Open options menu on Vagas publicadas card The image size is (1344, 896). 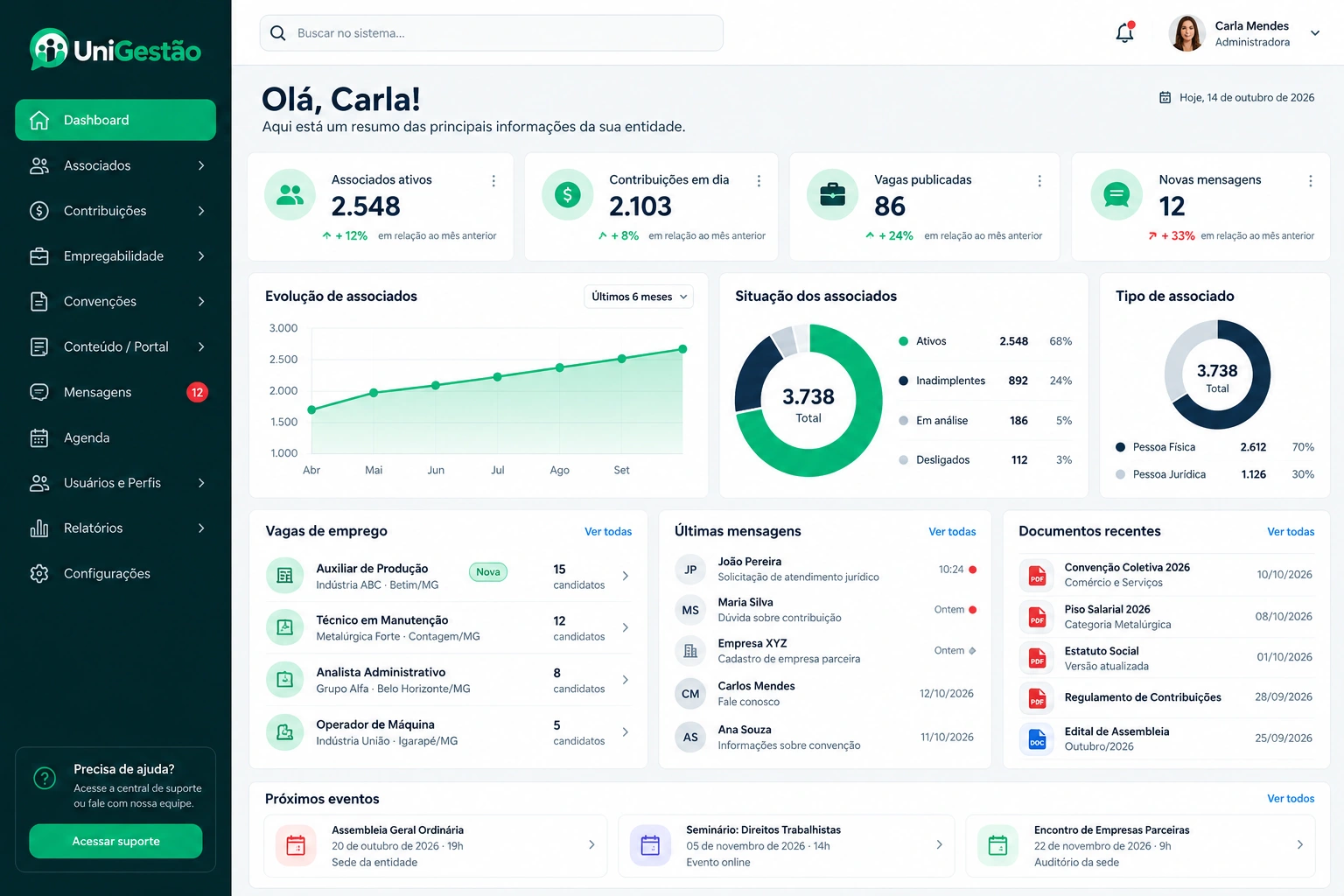pyautogui.click(x=1039, y=180)
